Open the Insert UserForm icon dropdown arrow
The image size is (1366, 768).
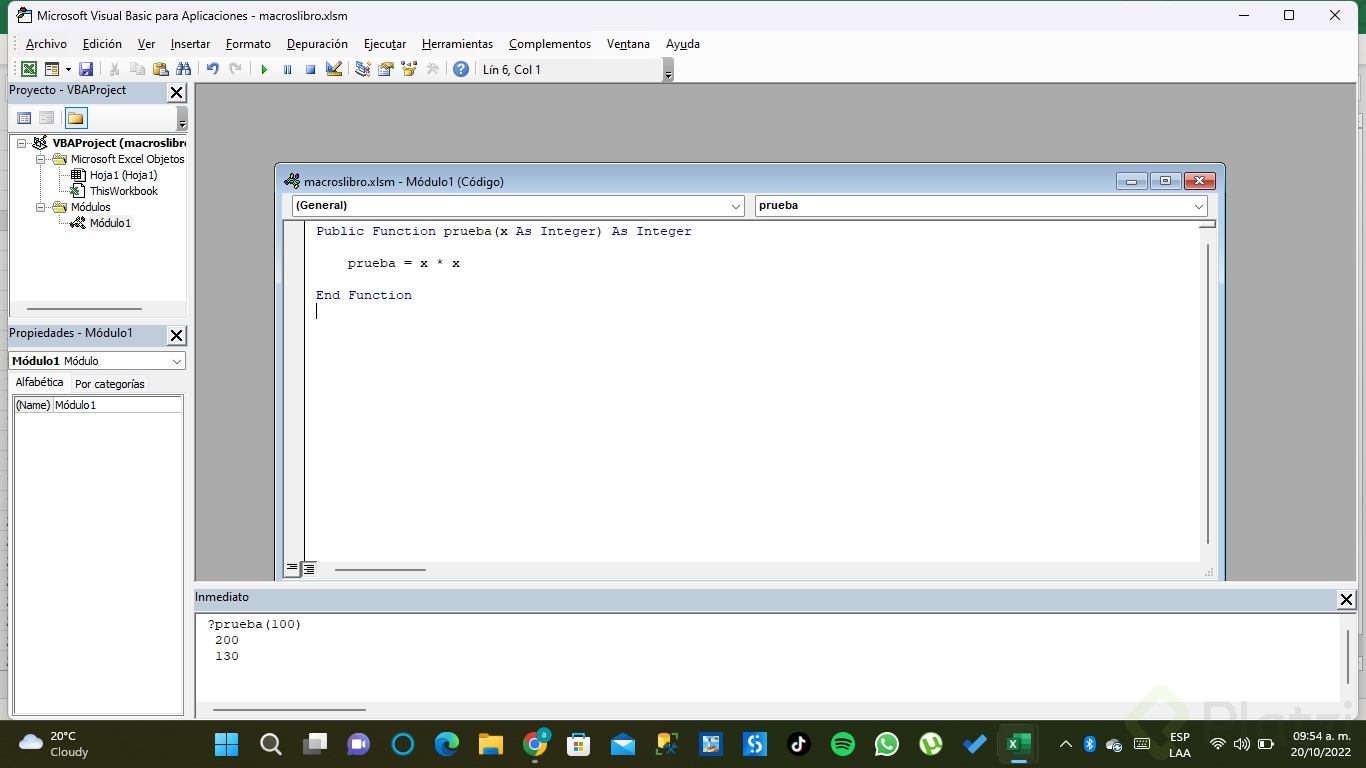(x=68, y=69)
